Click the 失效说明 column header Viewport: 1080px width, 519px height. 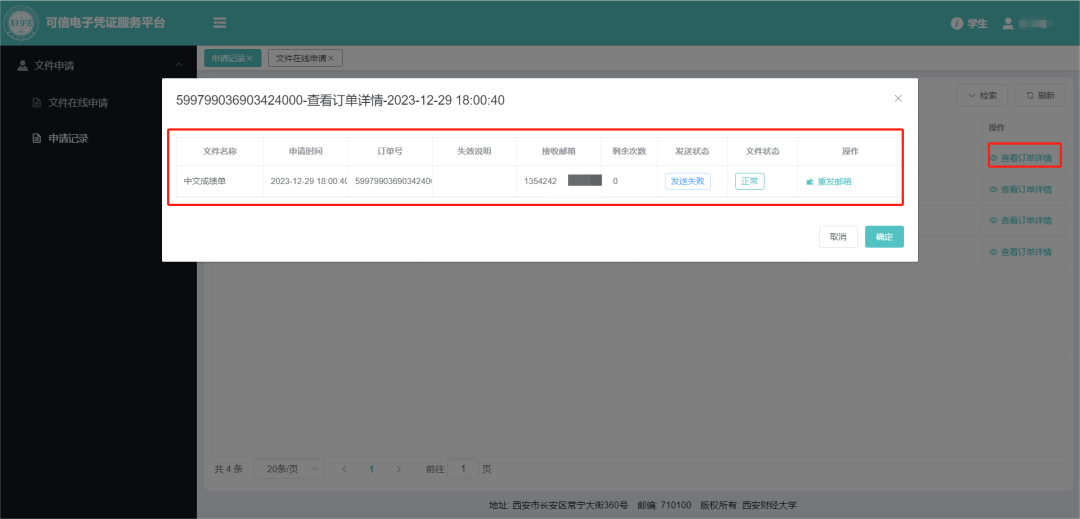(475, 151)
